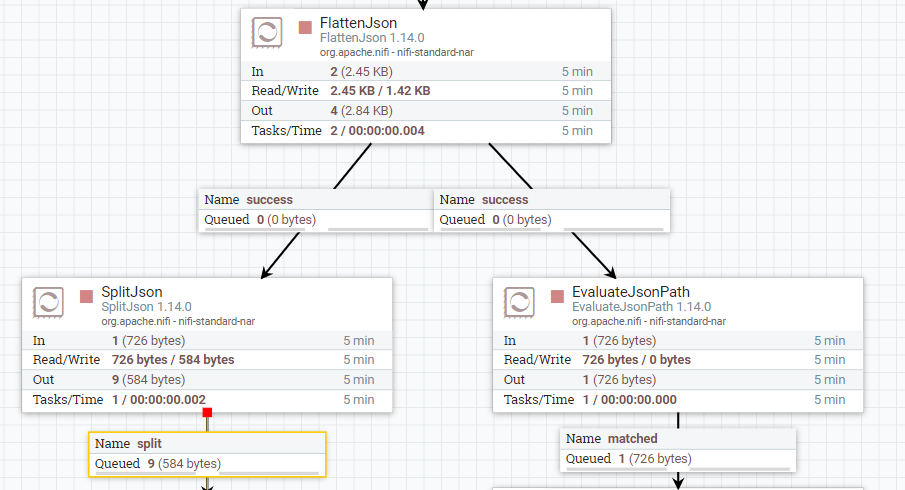Click the Queued 0 row of the right success connection
This screenshot has height=490, width=905.
pyautogui.click(x=552, y=220)
